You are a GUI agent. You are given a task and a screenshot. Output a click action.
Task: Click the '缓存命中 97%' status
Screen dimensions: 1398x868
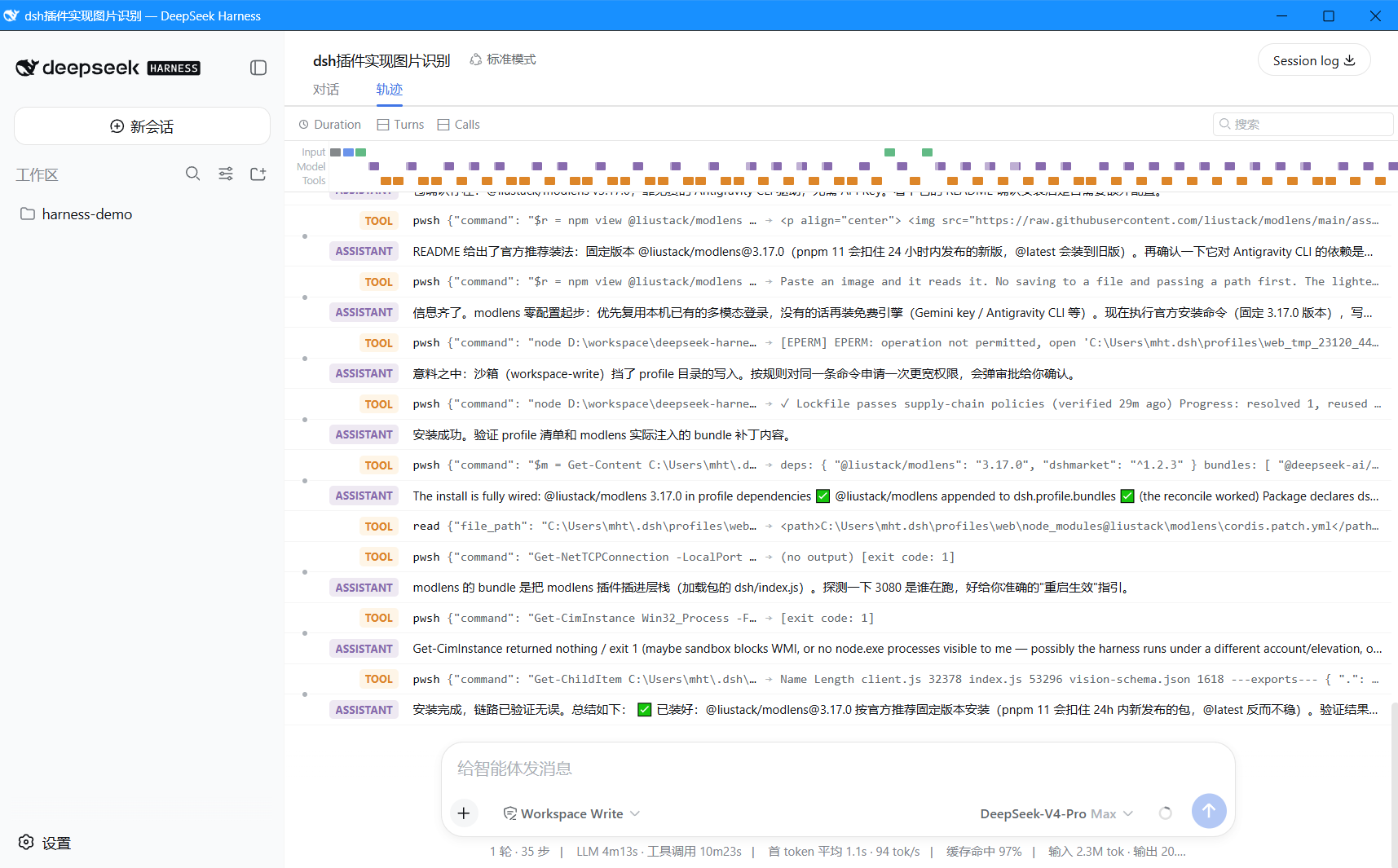point(984,852)
